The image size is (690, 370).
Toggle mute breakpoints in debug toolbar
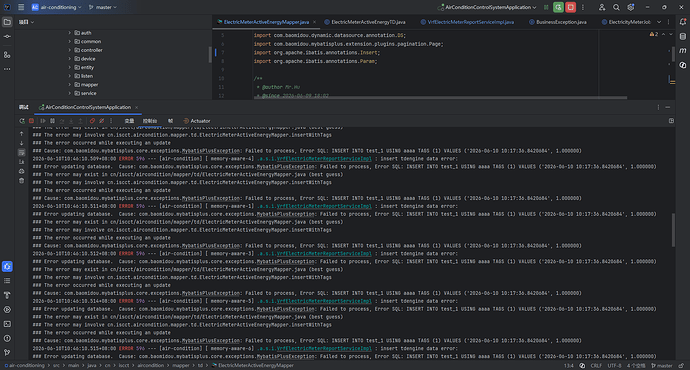102,121
